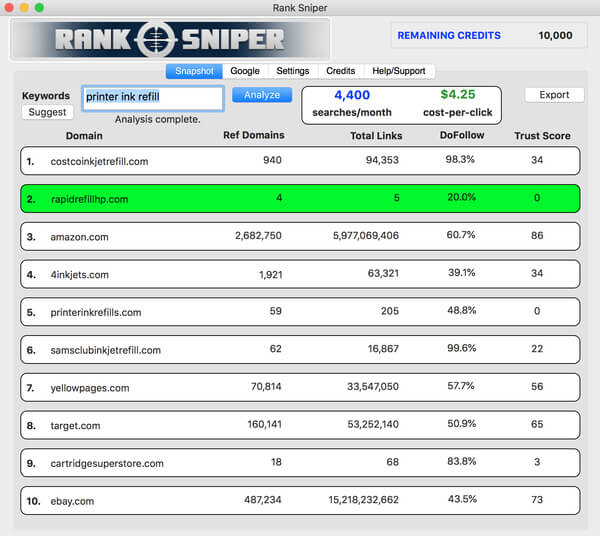Click ebay.com total links 15,218,232,662
Screen dimensions: 600x536
click(x=364, y=500)
